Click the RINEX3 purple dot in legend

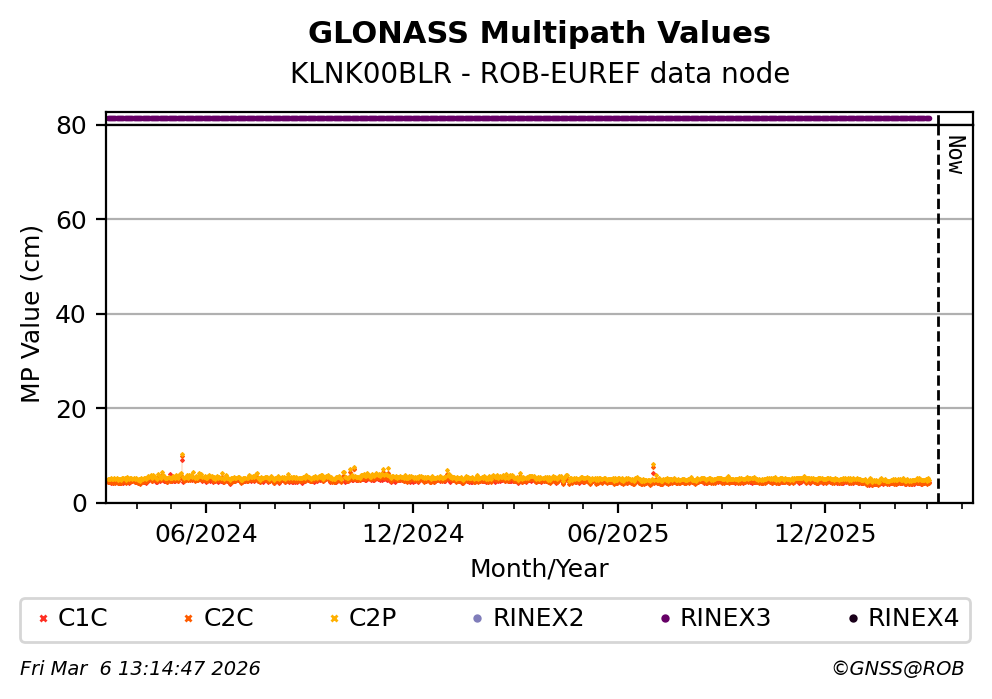point(665,619)
